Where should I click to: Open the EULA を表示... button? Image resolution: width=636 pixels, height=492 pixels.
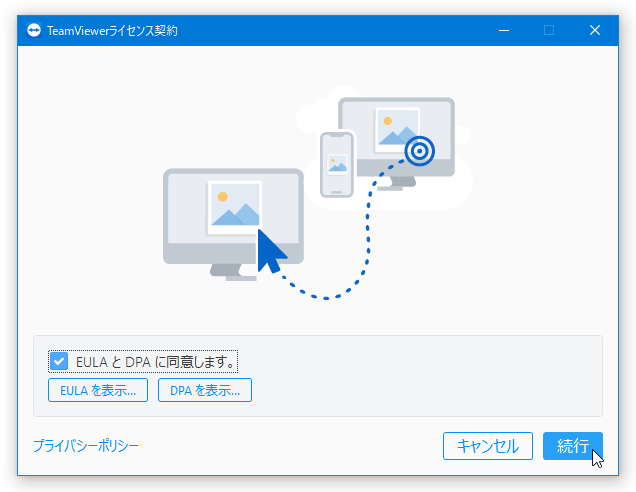point(98,390)
